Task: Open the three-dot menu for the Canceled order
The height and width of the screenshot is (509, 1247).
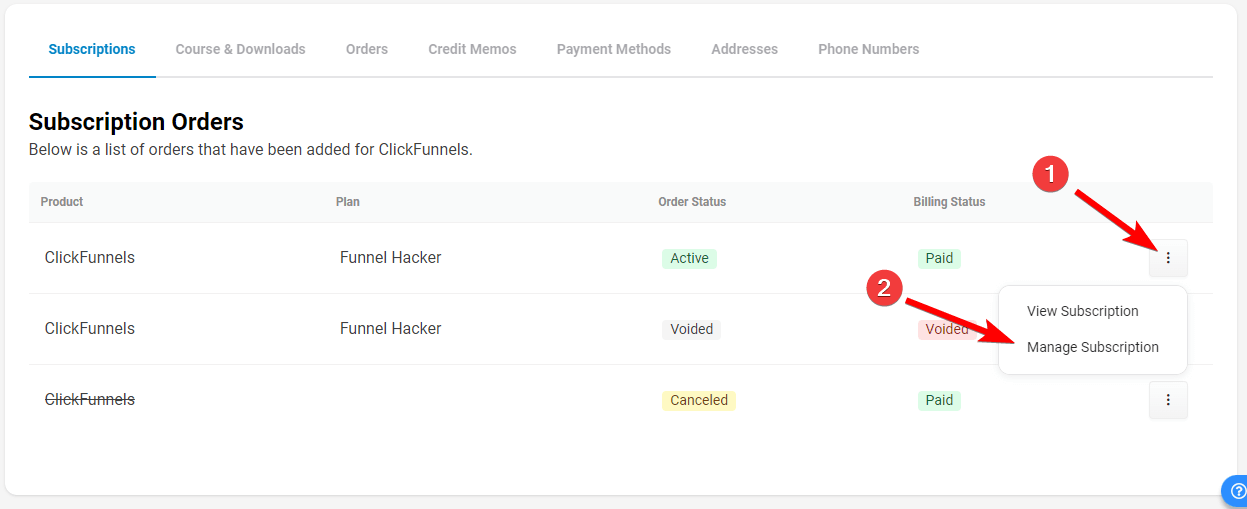Action: click(x=1168, y=400)
